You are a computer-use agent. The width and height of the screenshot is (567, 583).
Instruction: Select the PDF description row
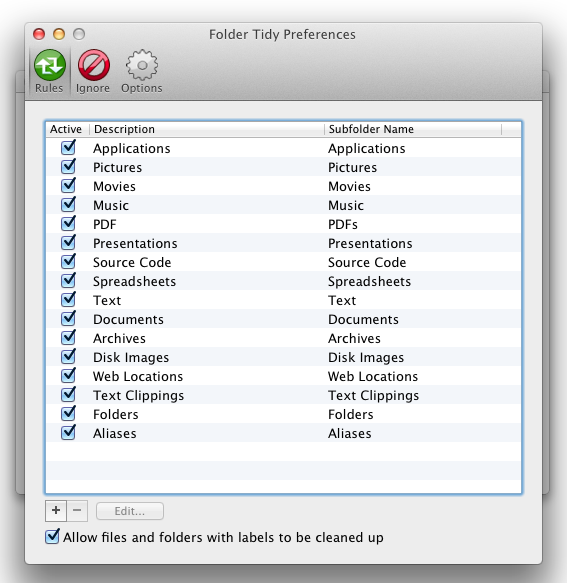tap(105, 224)
